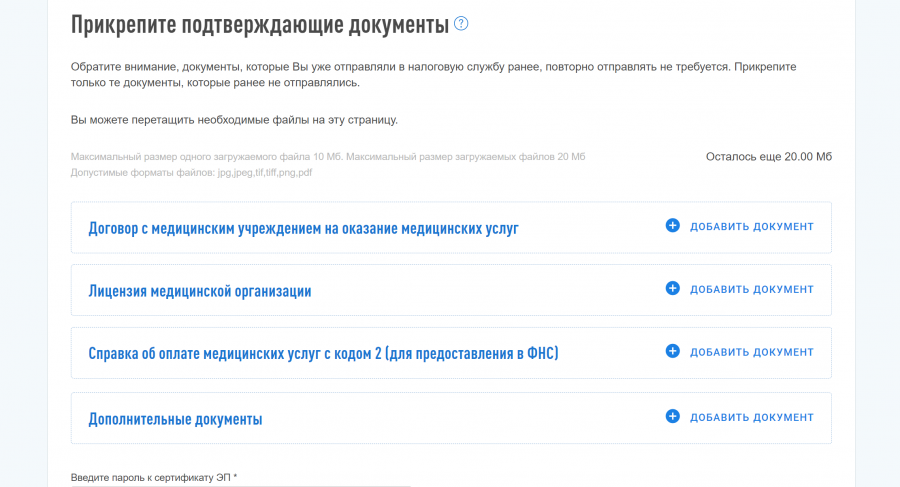Click the drag-and-drop files hint sentence
This screenshot has width=900, height=487.
pos(234,120)
